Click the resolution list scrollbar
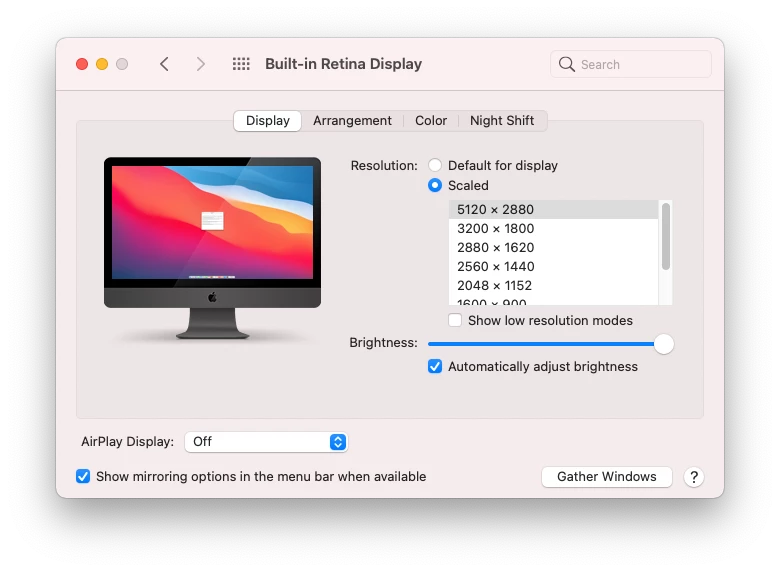780x572 pixels. click(666, 237)
